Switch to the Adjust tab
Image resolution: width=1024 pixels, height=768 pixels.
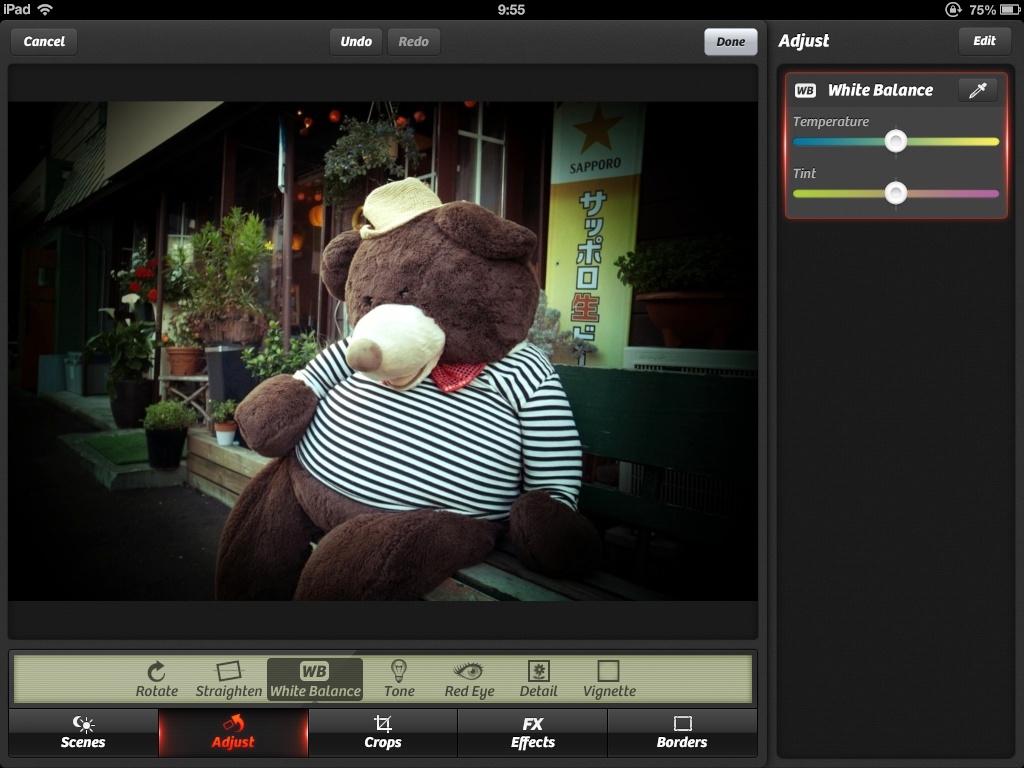(233, 732)
